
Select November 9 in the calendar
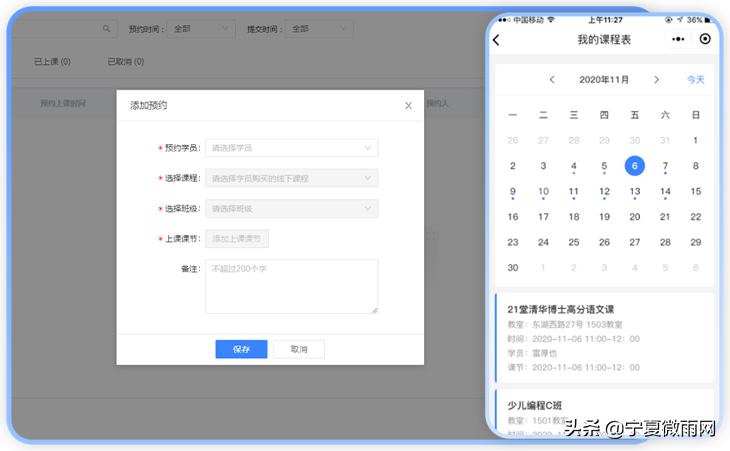[x=513, y=191]
